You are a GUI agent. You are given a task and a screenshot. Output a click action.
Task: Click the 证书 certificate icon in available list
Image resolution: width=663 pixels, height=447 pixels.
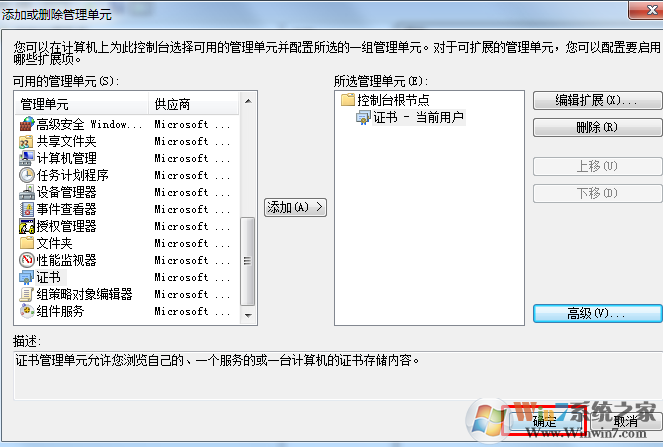(27, 277)
